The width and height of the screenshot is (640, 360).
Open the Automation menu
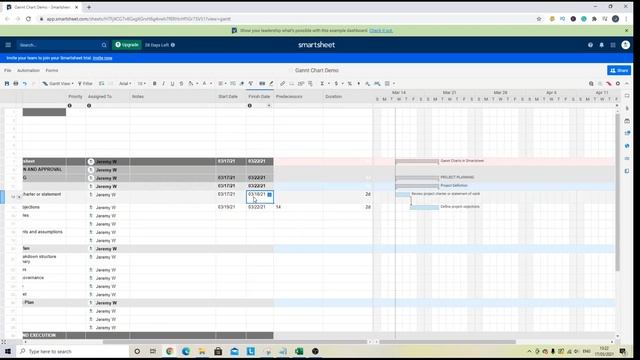tap(28, 71)
